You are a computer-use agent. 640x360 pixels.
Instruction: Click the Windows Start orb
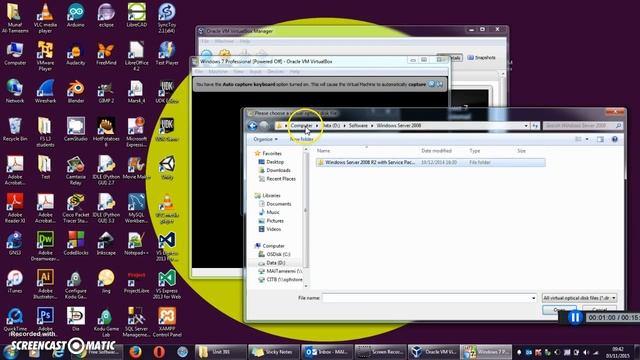(x=9, y=352)
